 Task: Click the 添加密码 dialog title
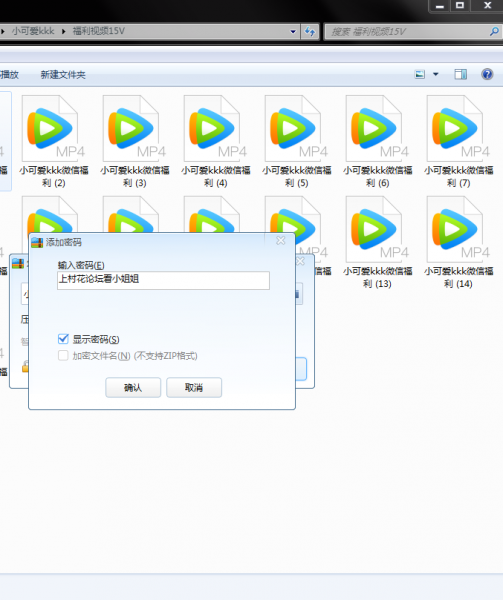(63, 242)
